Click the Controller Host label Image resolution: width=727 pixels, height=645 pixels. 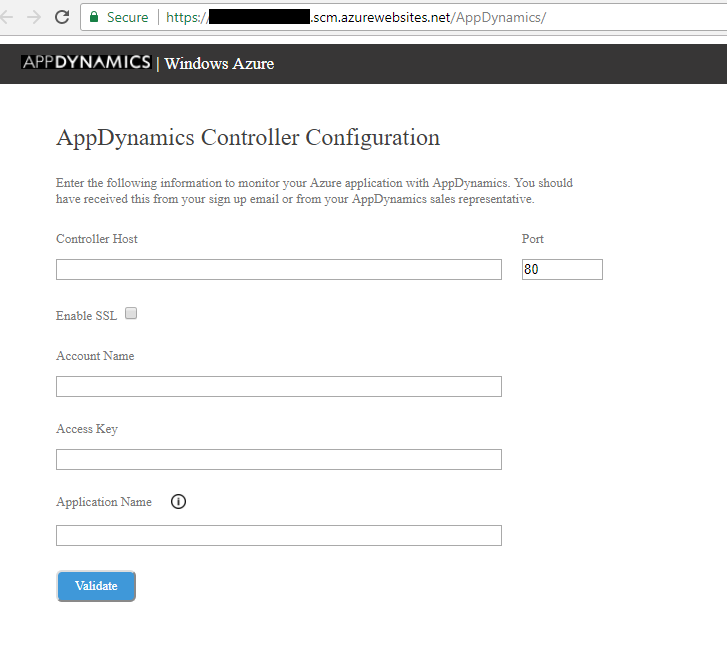point(97,239)
